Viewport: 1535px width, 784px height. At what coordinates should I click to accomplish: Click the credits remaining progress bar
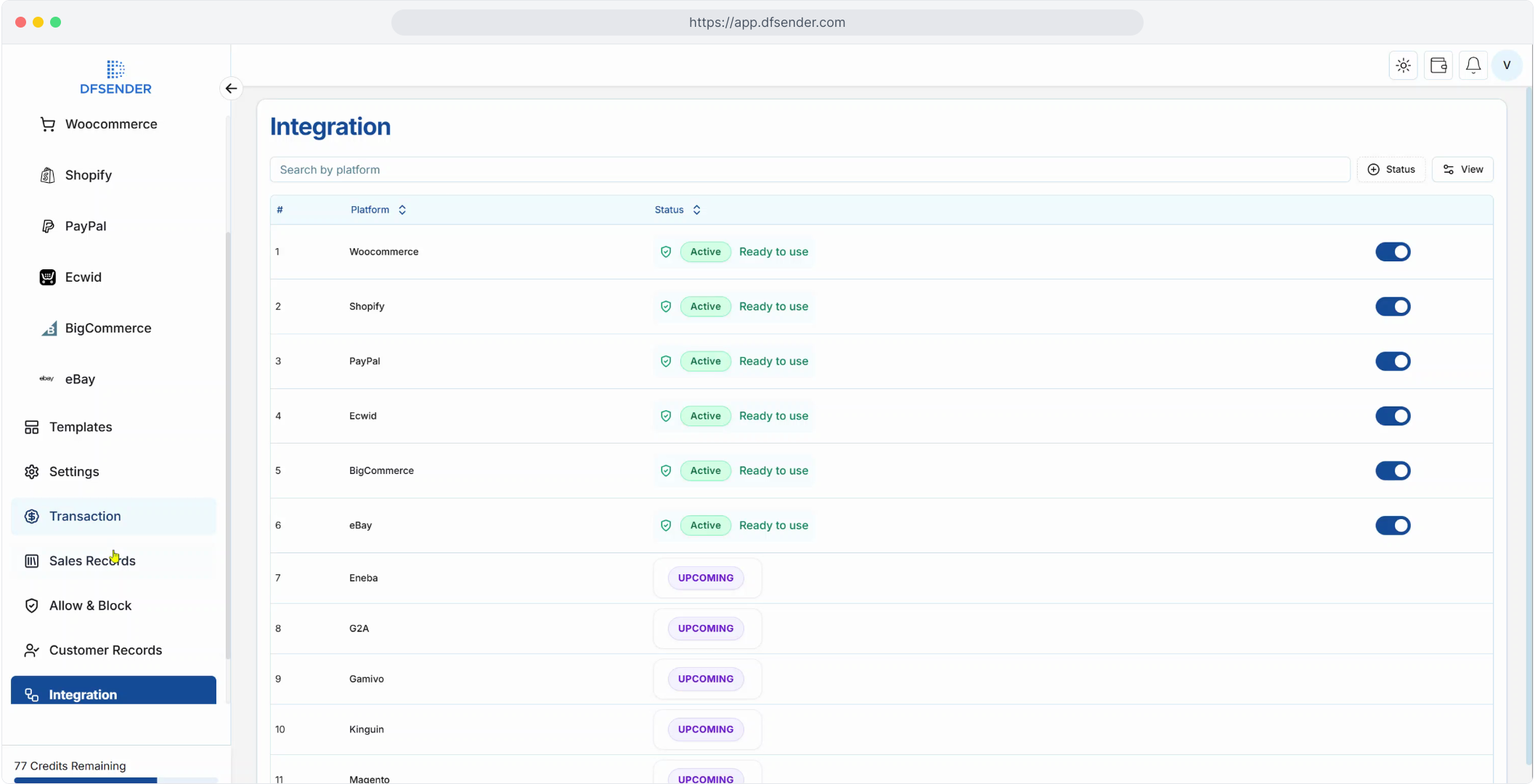115,780
